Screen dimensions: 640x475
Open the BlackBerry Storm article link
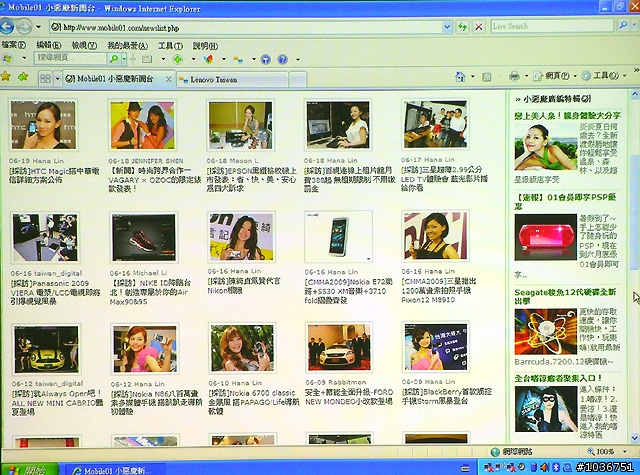pos(447,396)
